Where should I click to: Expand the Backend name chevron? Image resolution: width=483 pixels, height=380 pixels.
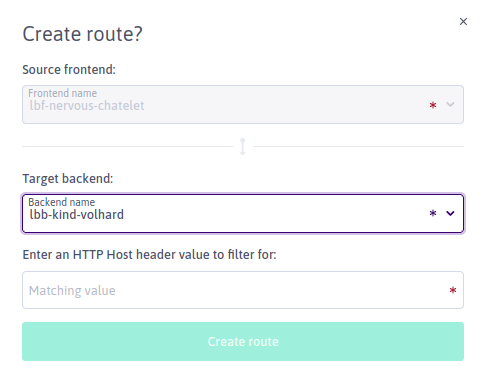coord(450,213)
